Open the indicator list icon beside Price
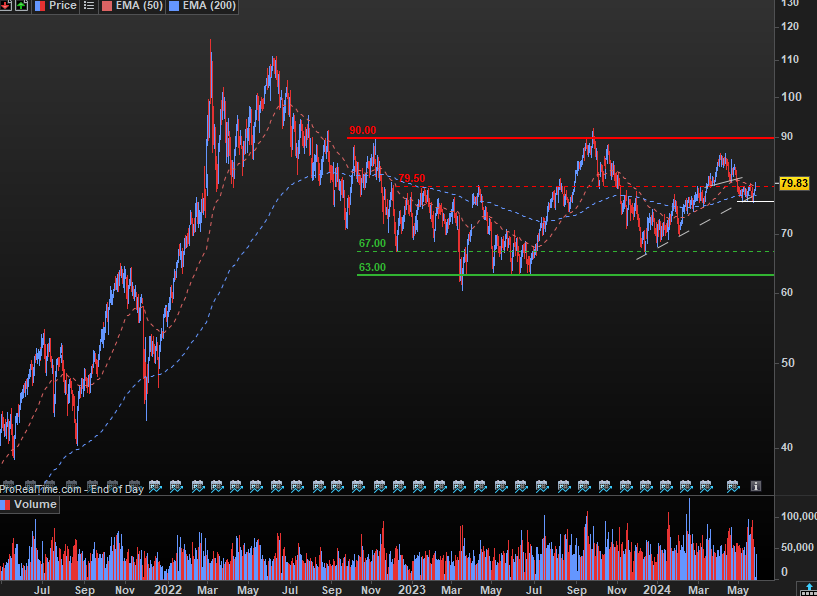 point(89,6)
